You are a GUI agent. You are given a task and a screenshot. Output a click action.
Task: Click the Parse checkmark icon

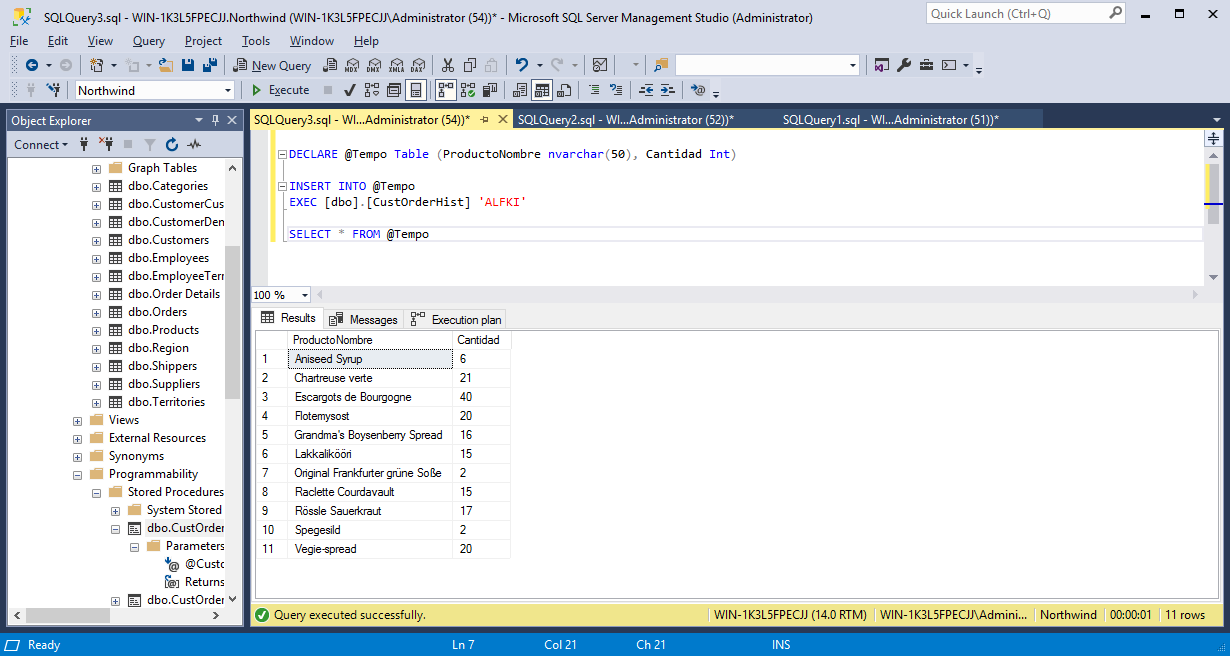(351, 90)
